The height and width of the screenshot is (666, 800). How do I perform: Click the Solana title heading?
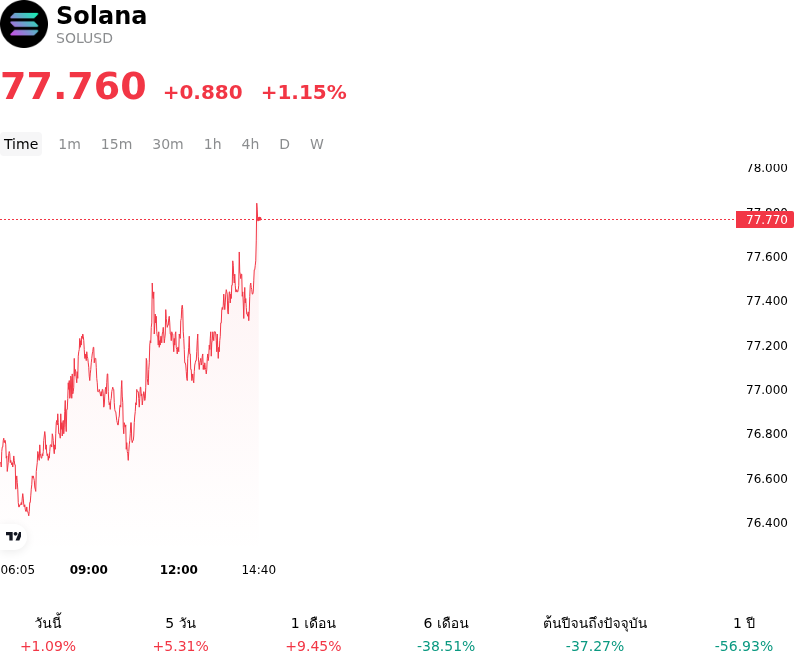[102, 15]
